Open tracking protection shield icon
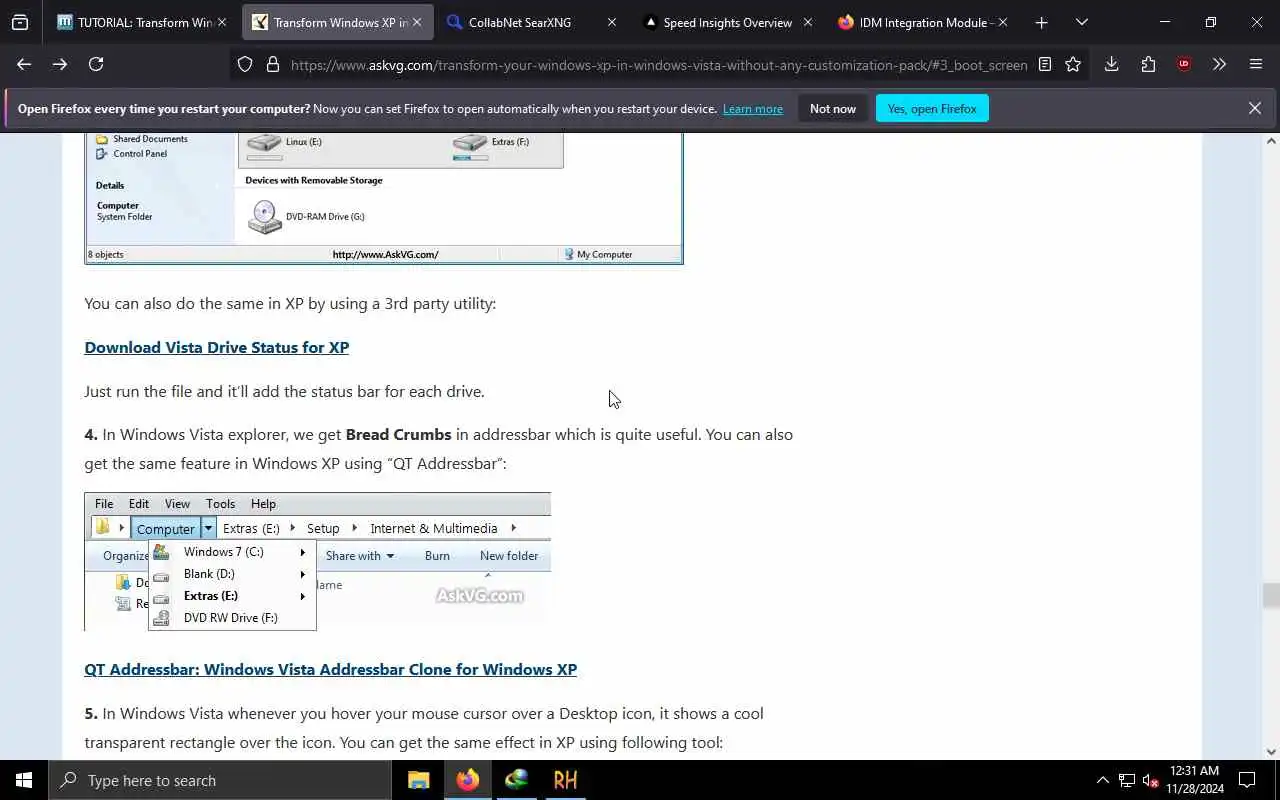 245,64
